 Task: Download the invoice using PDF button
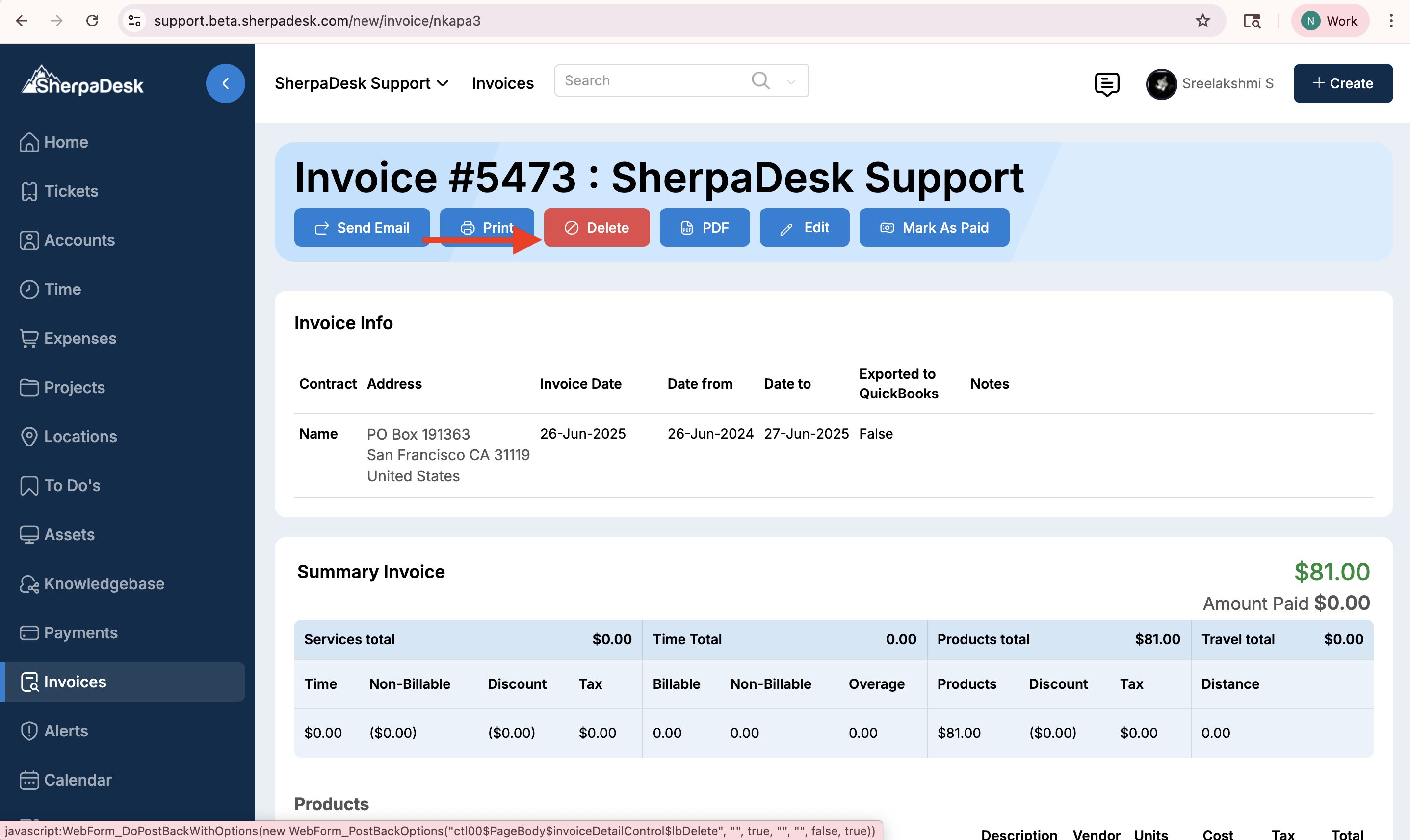[x=705, y=228]
